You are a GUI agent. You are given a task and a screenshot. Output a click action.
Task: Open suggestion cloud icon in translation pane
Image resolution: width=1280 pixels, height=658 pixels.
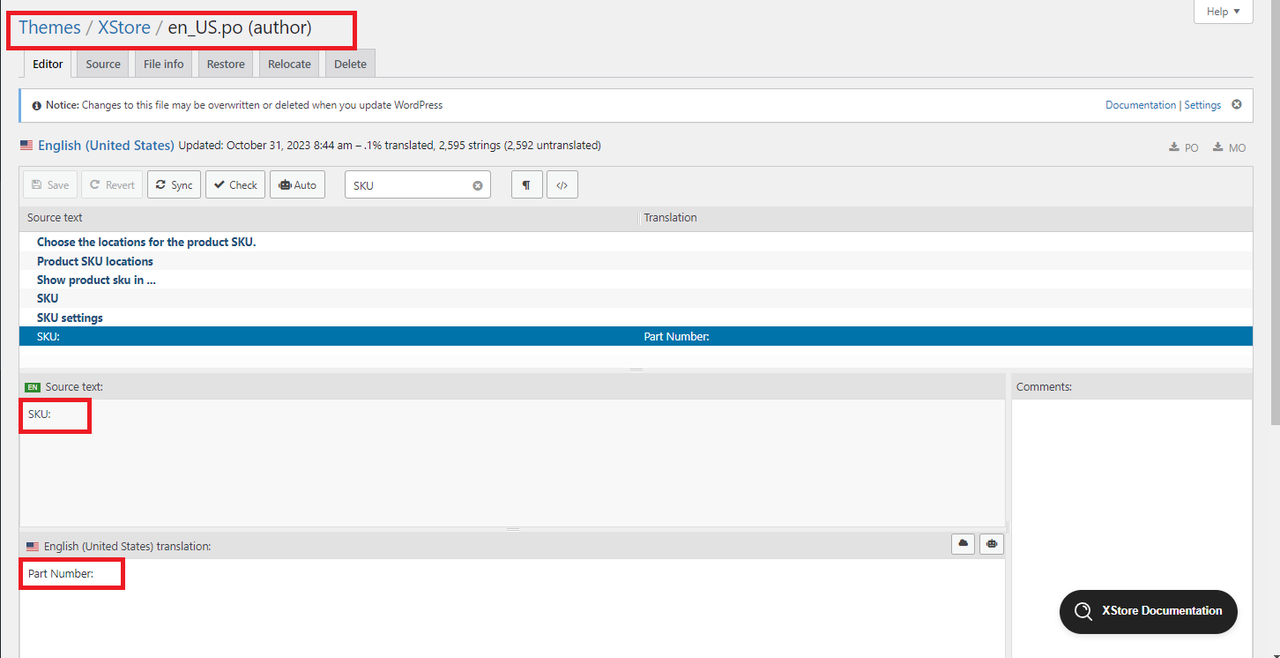(x=964, y=543)
